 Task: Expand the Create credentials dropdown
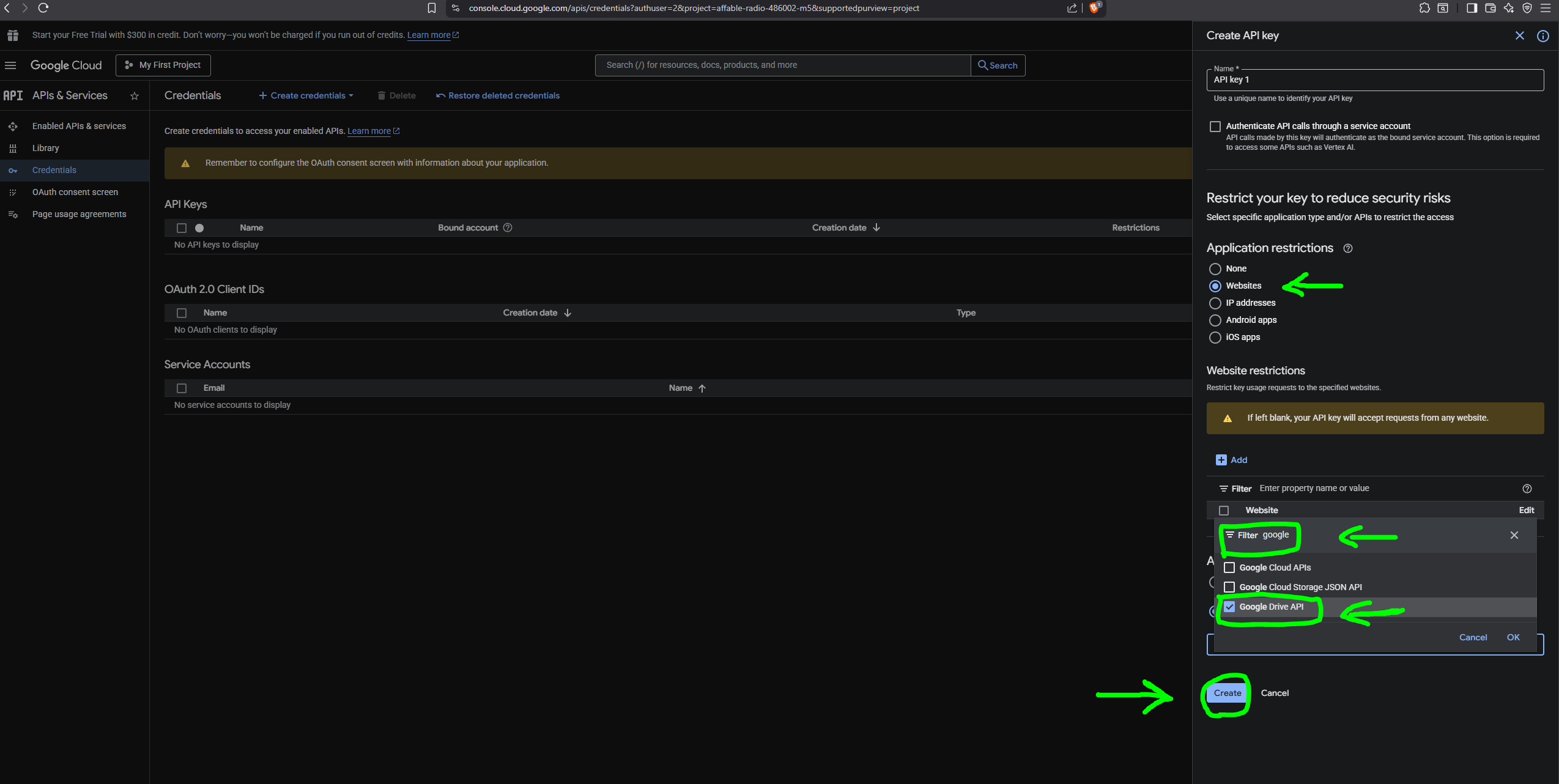(306, 96)
